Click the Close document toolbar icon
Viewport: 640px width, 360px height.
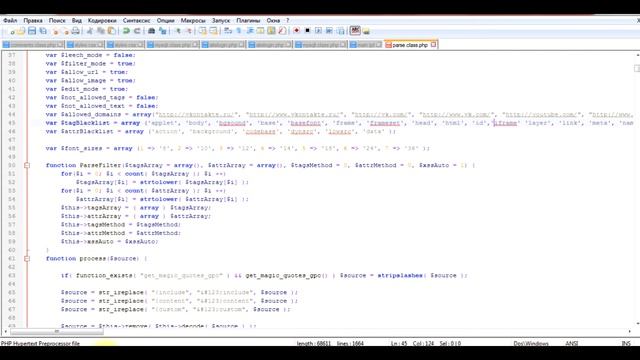(x=56, y=31)
